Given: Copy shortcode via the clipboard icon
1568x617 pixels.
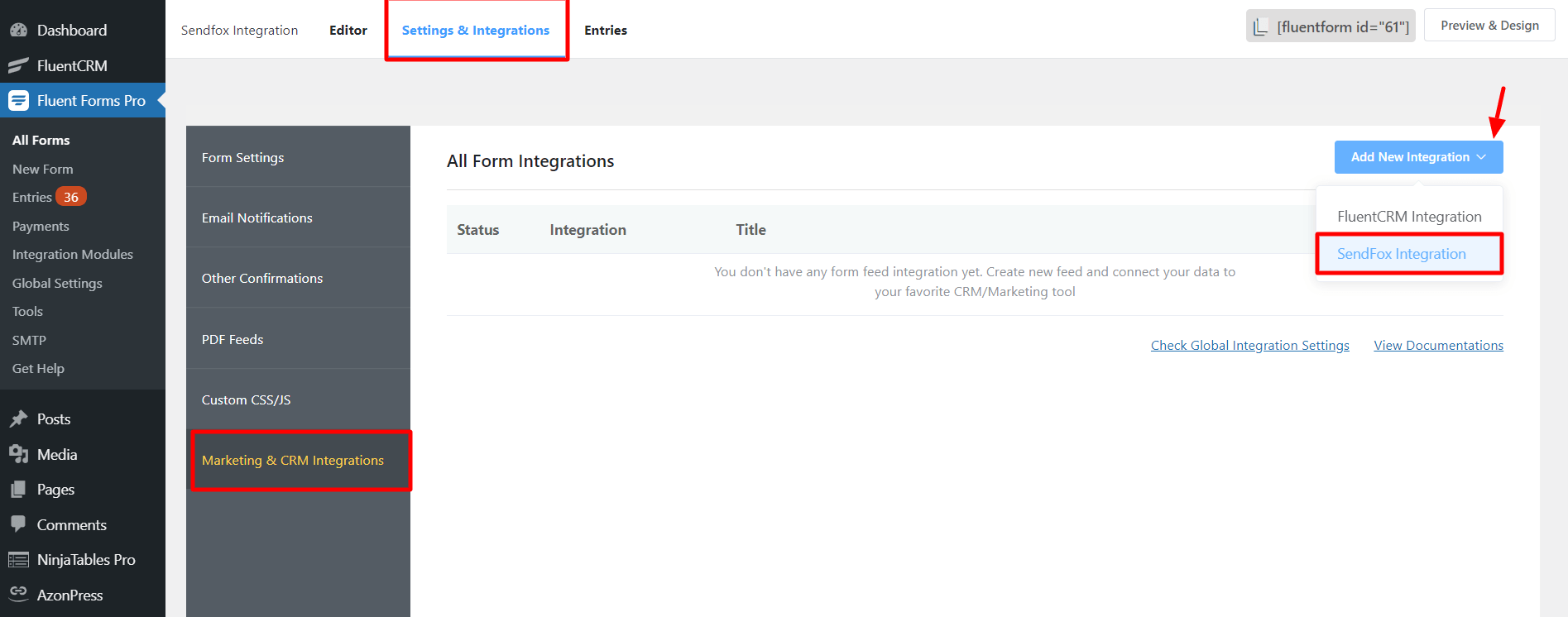Looking at the screenshot, I should 1260,27.
